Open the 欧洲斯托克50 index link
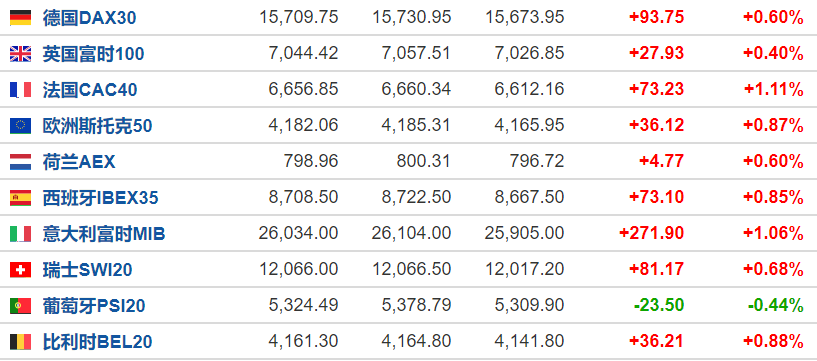Image resolution: width=817 pixels, height=361 pixels. click(97, 126)
